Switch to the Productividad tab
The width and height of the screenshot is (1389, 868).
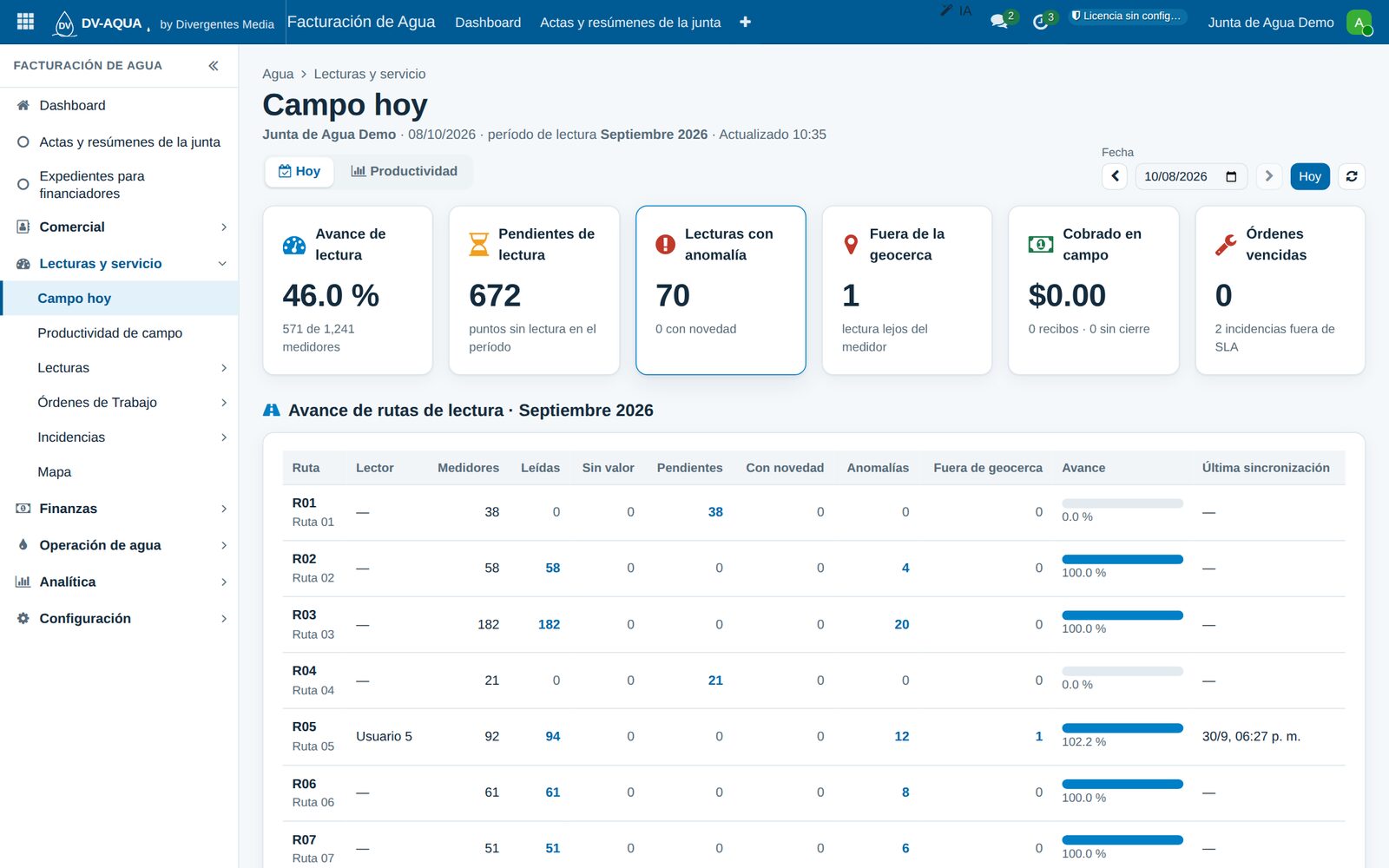[x=404, y=171]
